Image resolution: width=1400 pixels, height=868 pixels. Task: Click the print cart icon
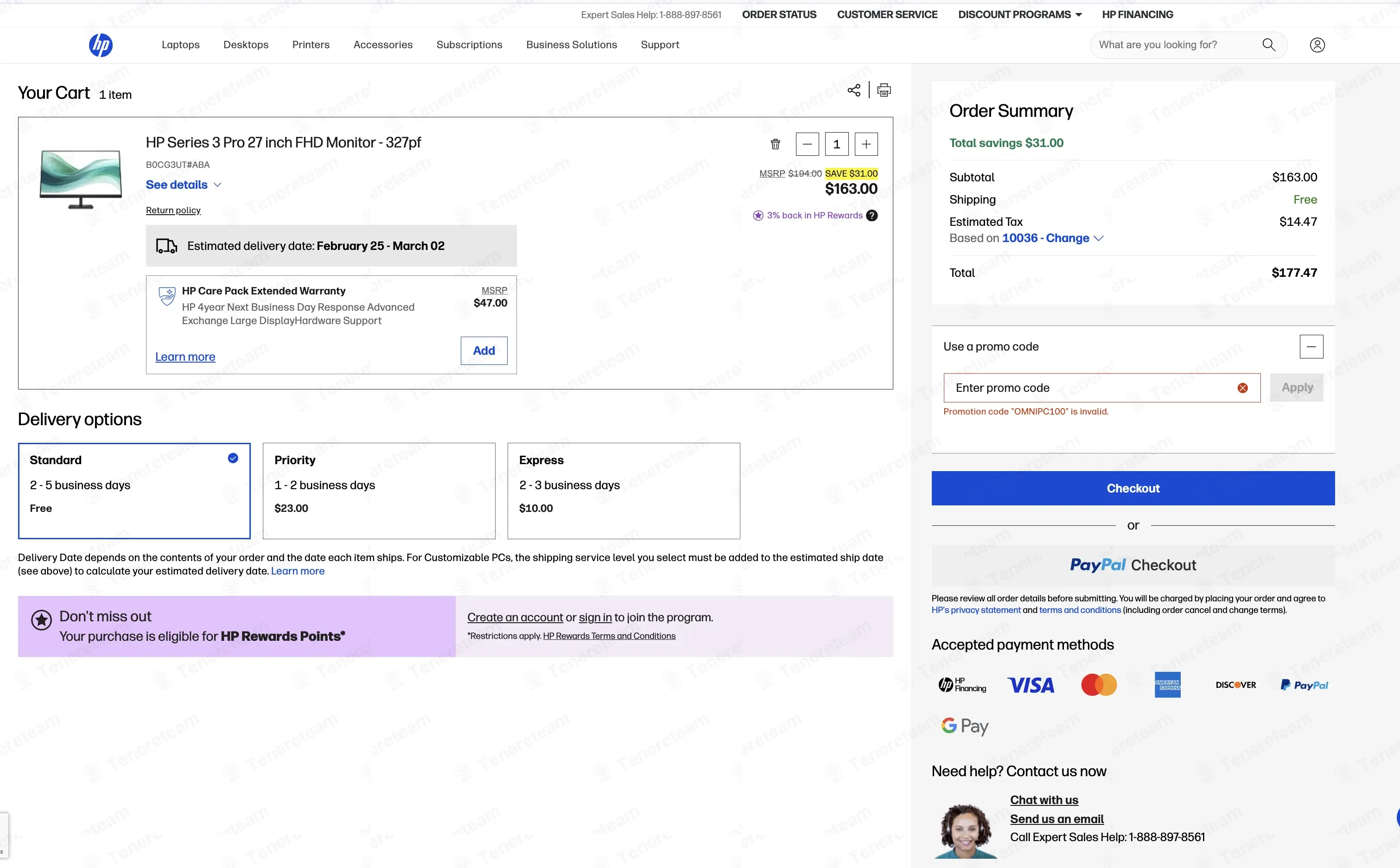(884, 90)
